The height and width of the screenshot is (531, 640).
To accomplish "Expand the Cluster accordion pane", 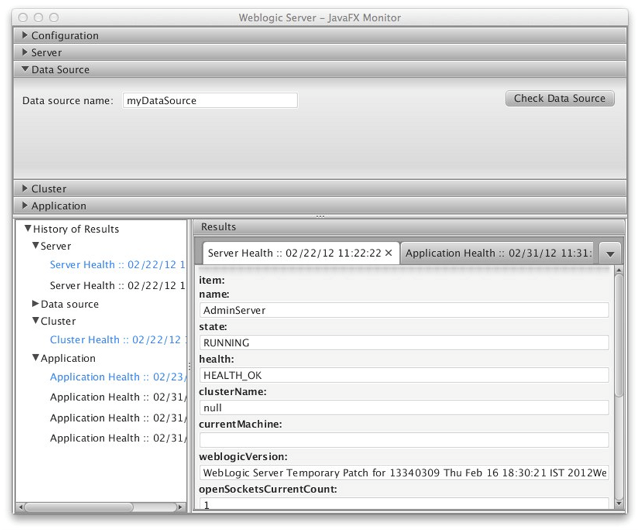I will click(x=320, y=189).
